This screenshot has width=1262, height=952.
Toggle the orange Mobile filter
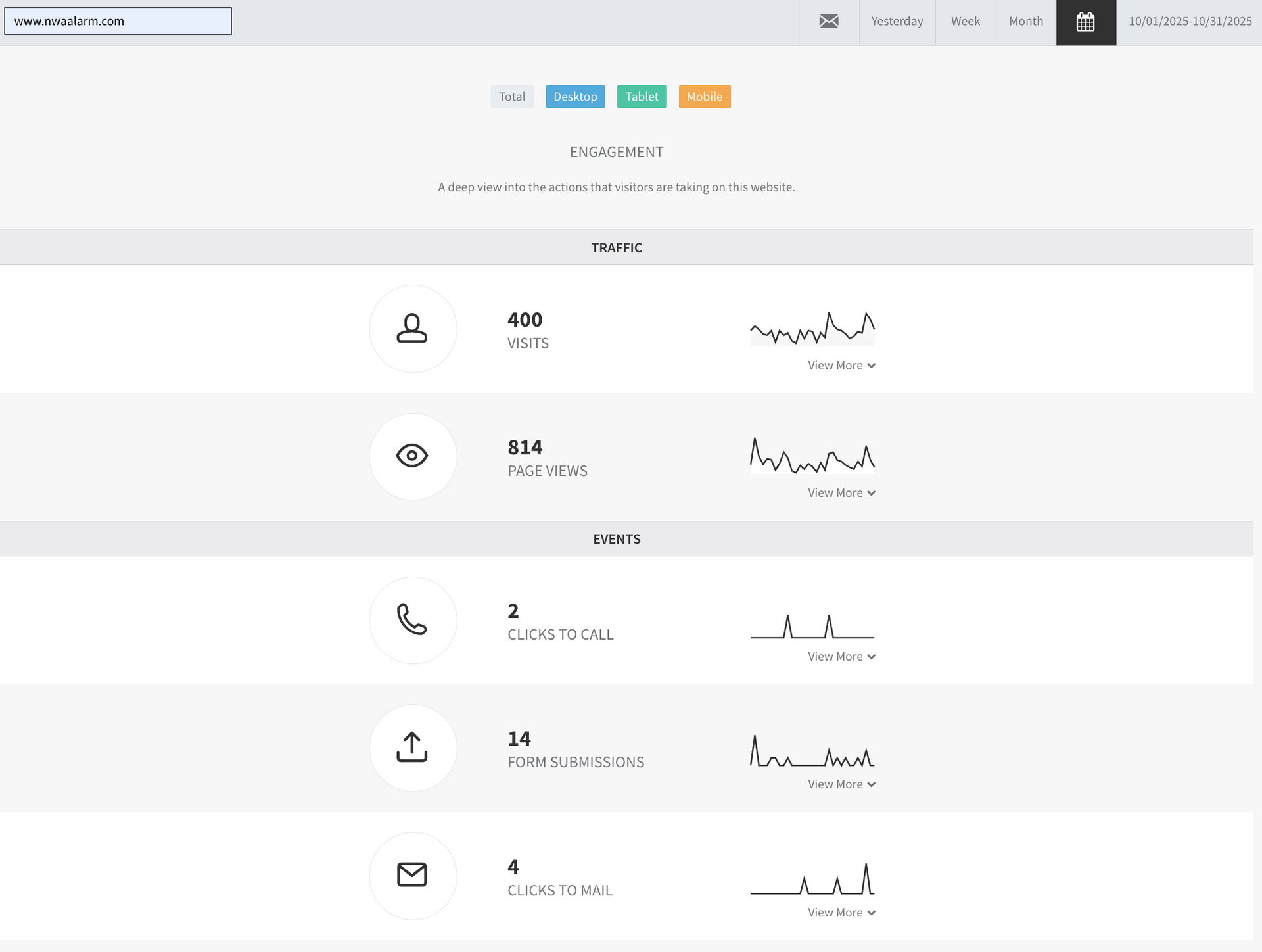tap(704, 97)
